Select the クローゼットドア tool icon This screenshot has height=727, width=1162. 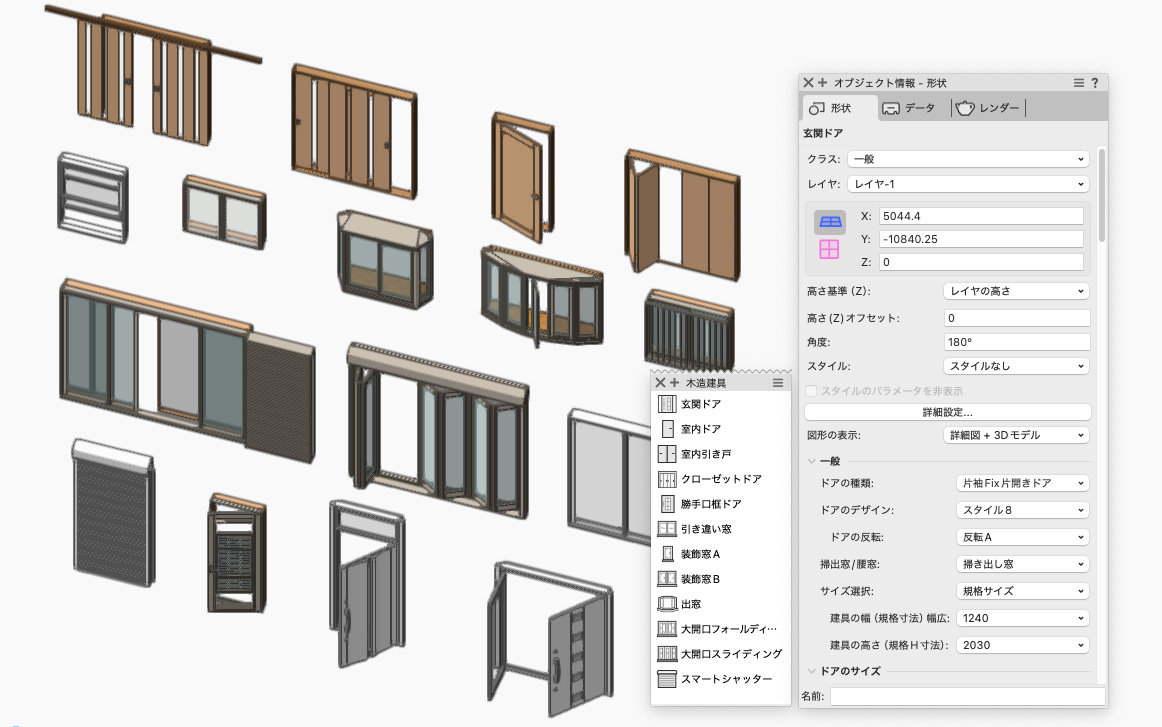click(x=667, y=479)
